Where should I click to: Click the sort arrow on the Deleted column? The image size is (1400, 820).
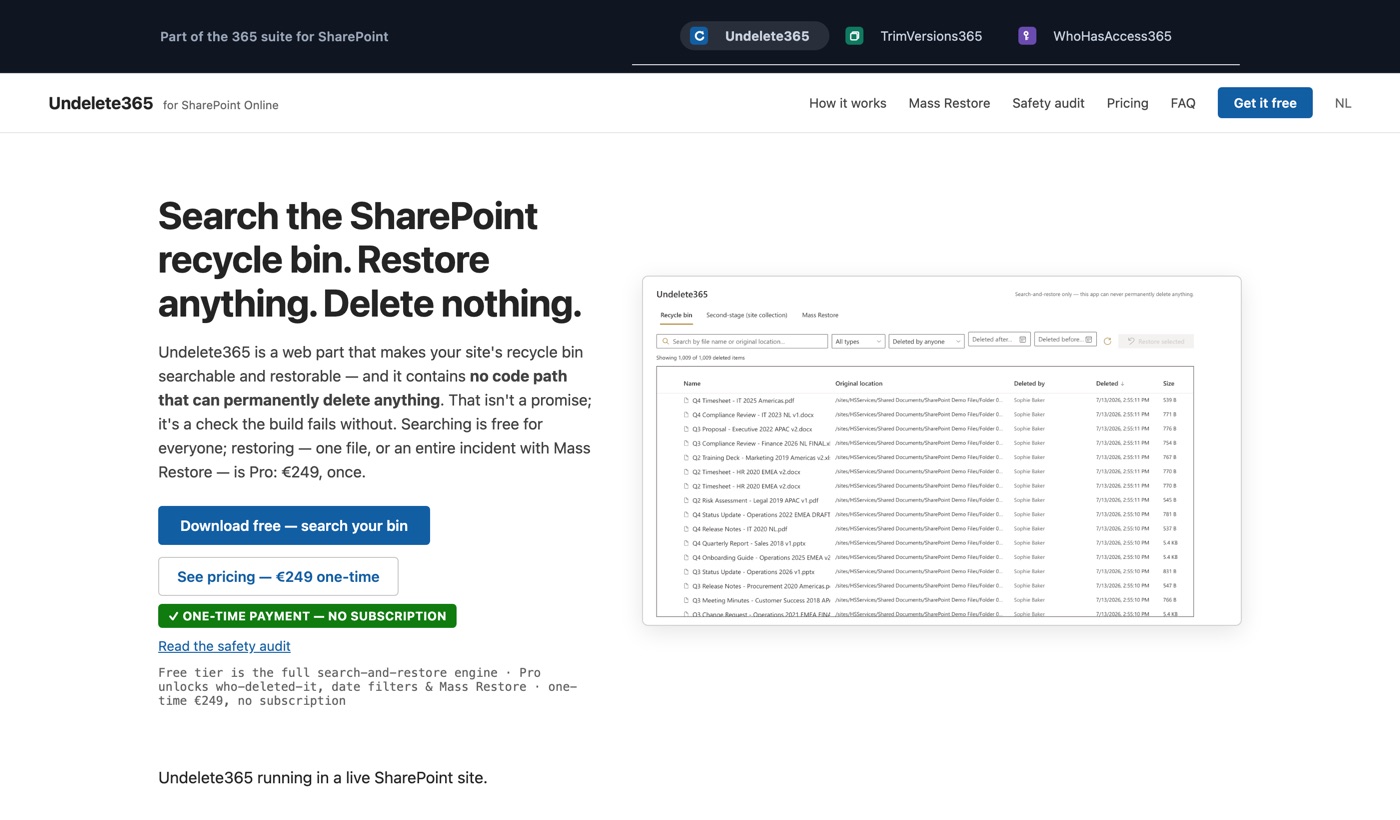1122,383
